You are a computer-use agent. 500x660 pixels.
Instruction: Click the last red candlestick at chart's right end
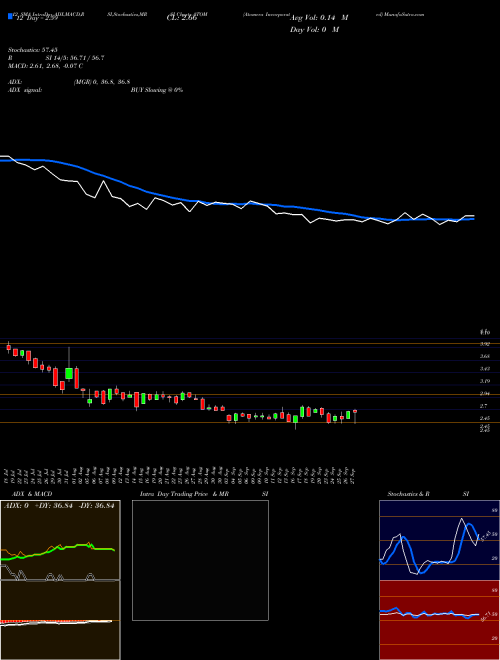[355, 411]
